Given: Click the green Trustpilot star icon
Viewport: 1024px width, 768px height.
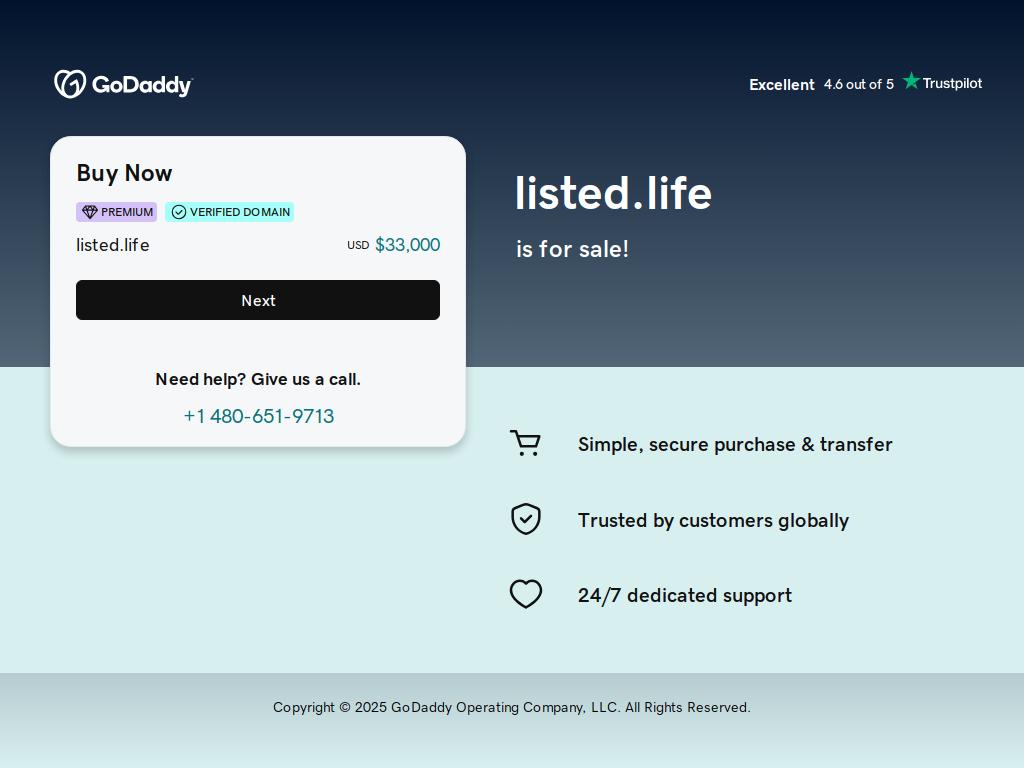Looking at the screenshot, I should tap(911, 81).
